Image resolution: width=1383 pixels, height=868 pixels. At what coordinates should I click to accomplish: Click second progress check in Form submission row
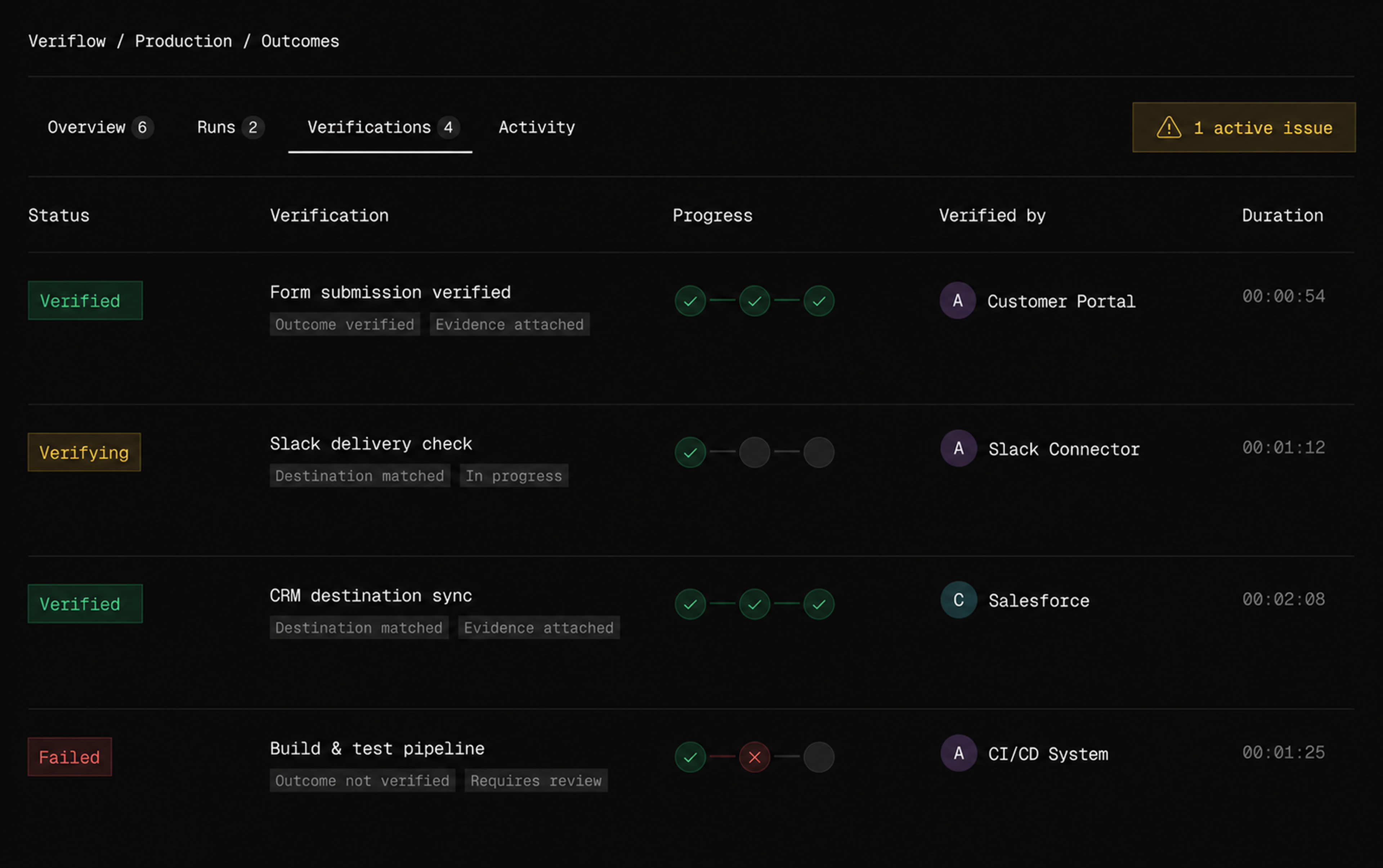tap(754, 301)
